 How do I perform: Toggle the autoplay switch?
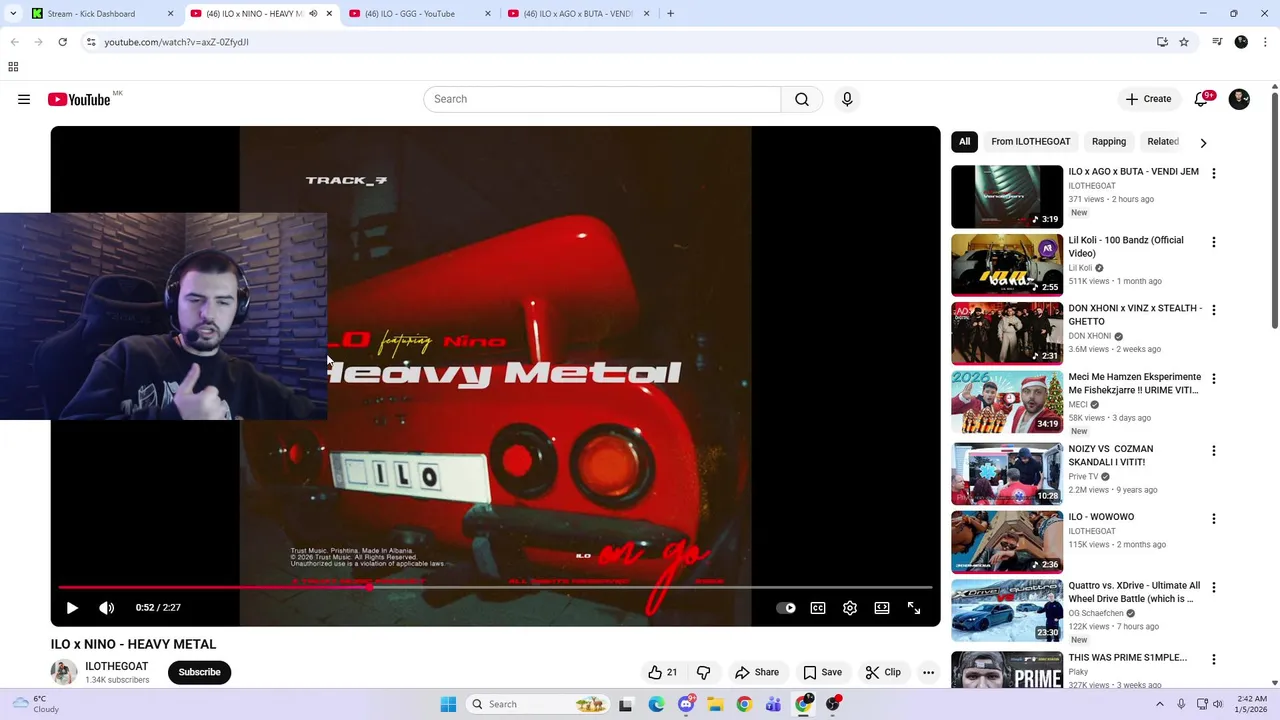(x=786, y=608)
